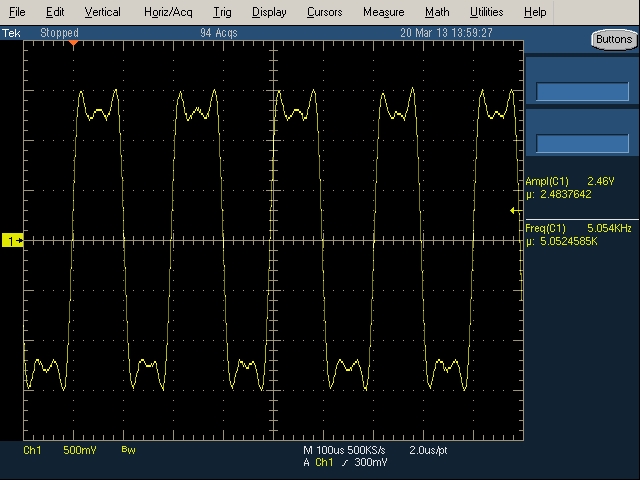Click the Ch1 label in bottom readout
Viewport: 640px width, 480px height.
(32, 450)
